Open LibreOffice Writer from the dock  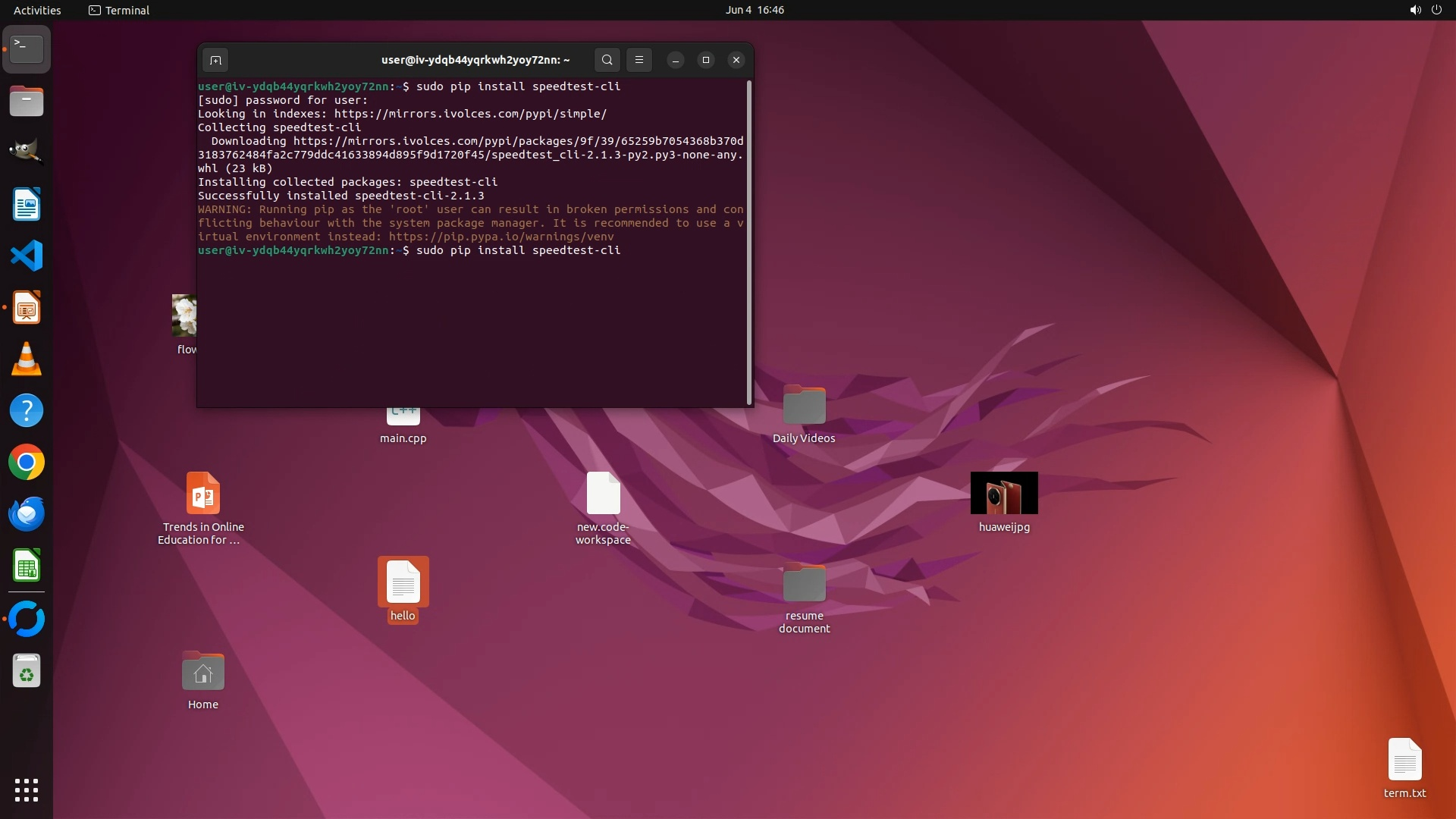[27, 205]
